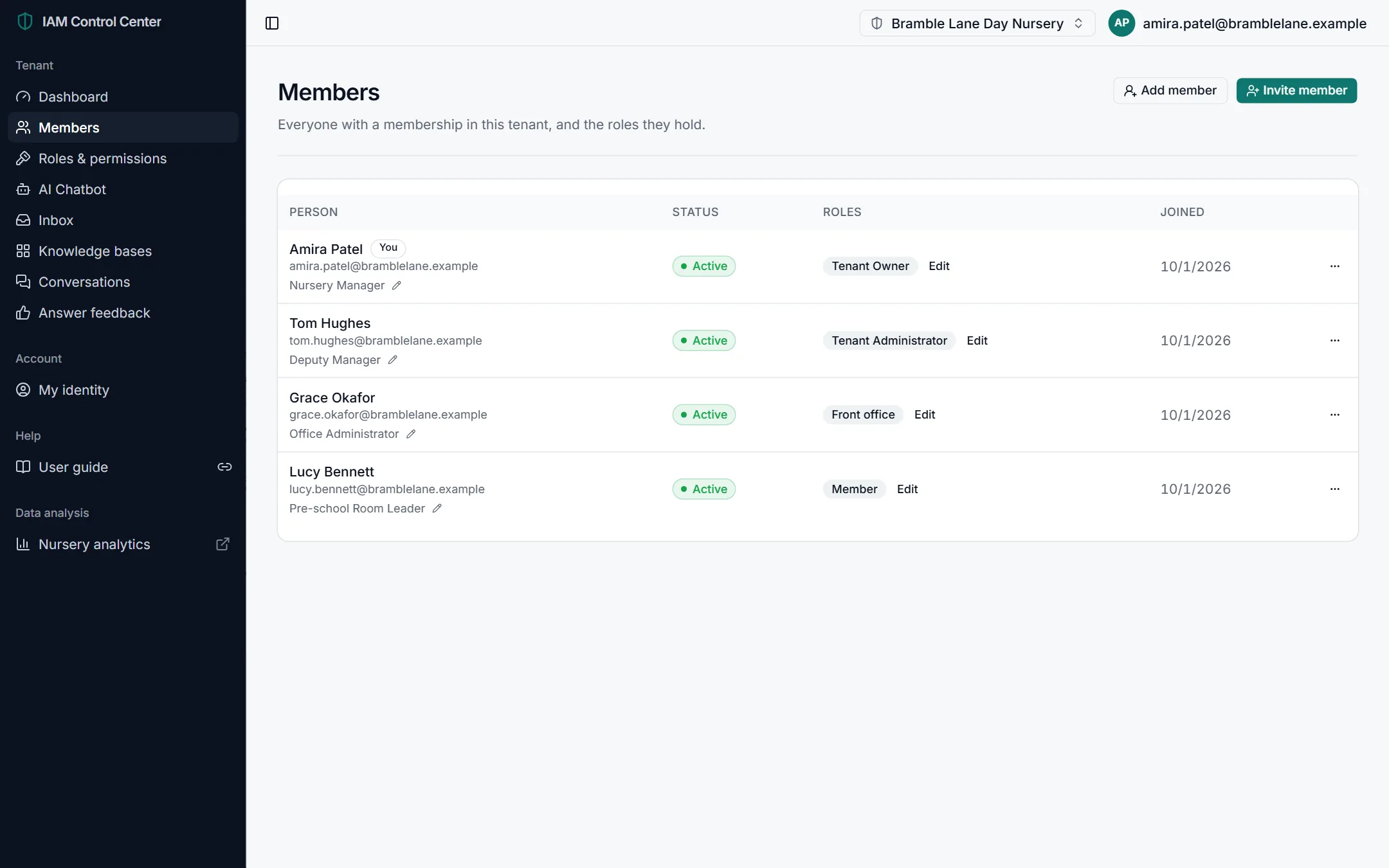Click the Front office role badge
This screenshot has height=868, width=1389.
coord(863,415)
